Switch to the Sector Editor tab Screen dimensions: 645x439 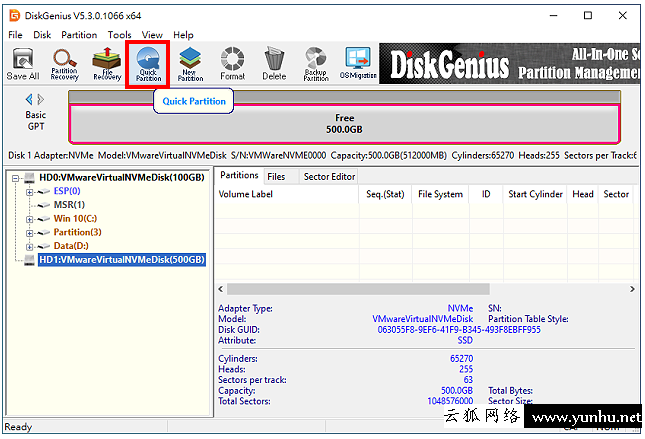[329, 177]
